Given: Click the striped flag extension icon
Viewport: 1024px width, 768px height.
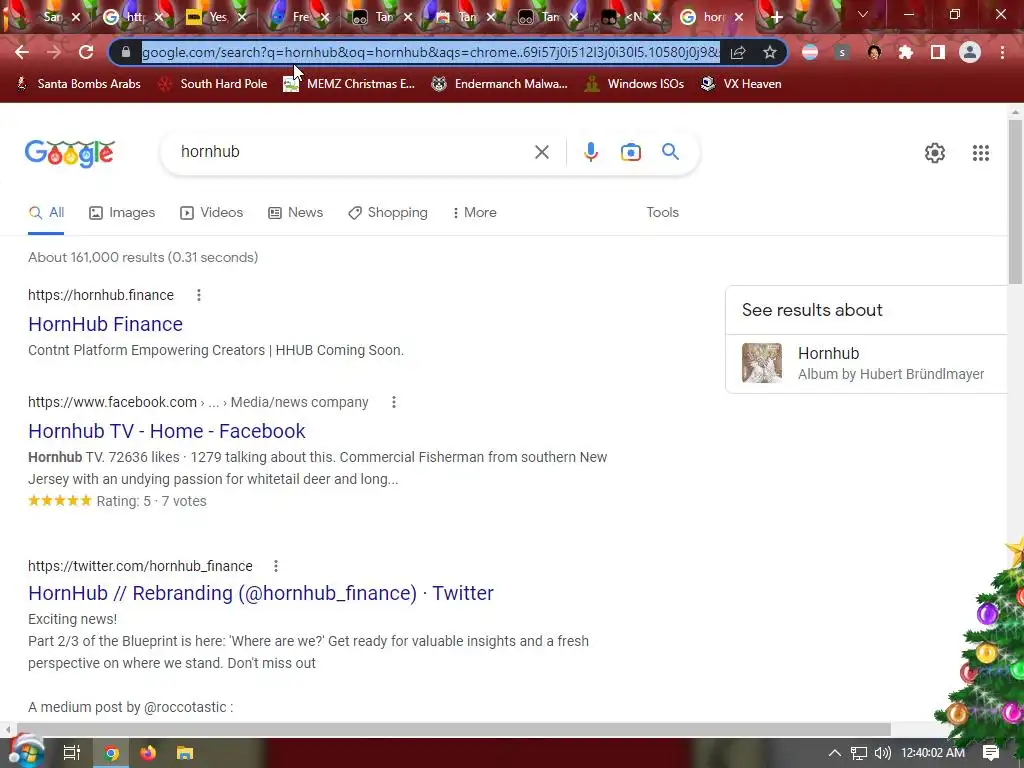Looking at the screenshot, I should point(810,52).
